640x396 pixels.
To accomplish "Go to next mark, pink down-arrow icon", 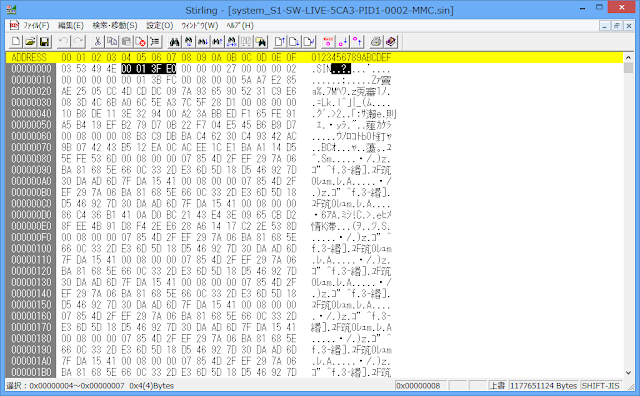I will tap(342, 42).
